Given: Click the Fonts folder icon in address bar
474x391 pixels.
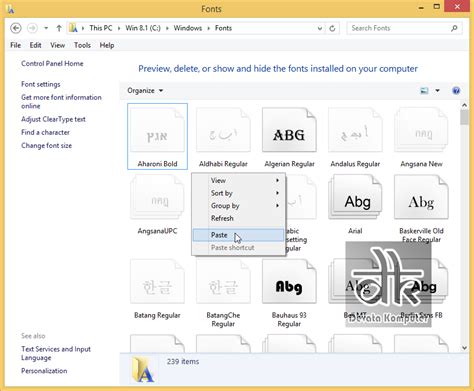Looking at the screenshot, I should click(x=73, y=28).
